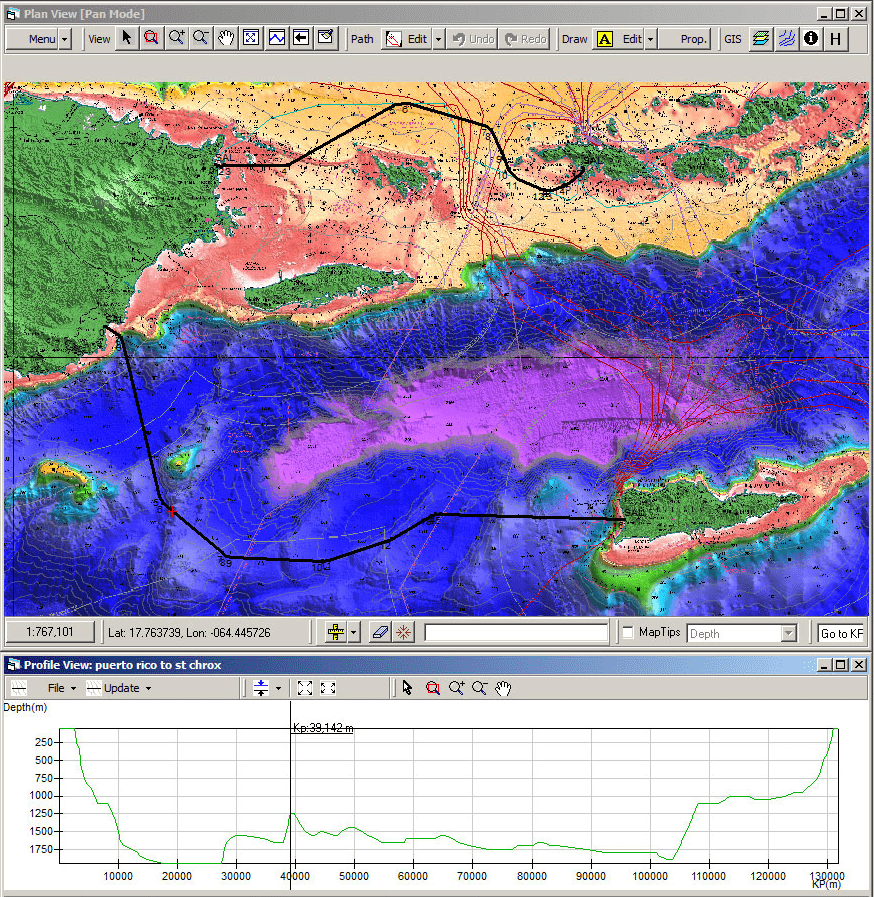Click the zoom out magnifier in Plan View
The image size is (874, 897).
(201, 39)
